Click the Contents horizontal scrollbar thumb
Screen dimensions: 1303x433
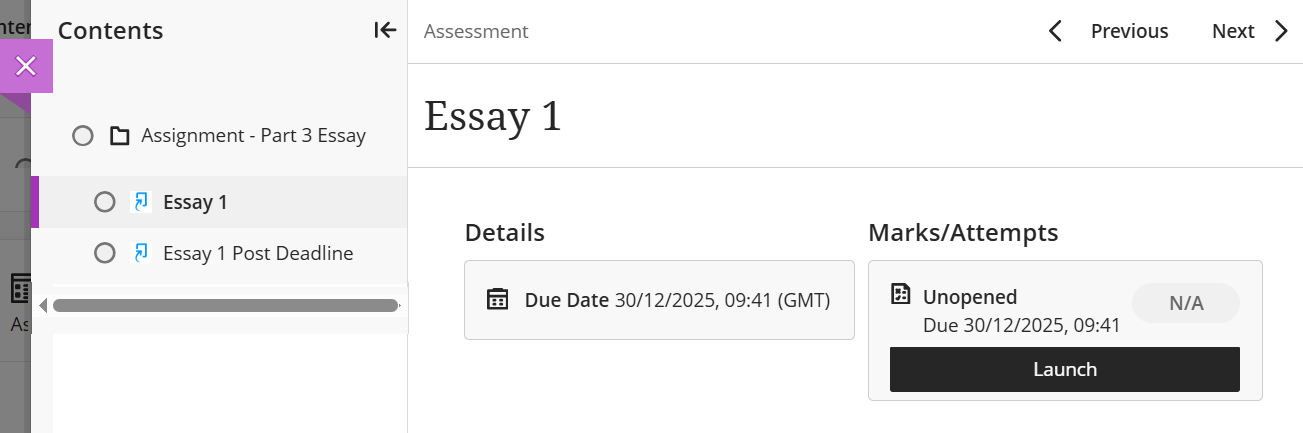225,305
